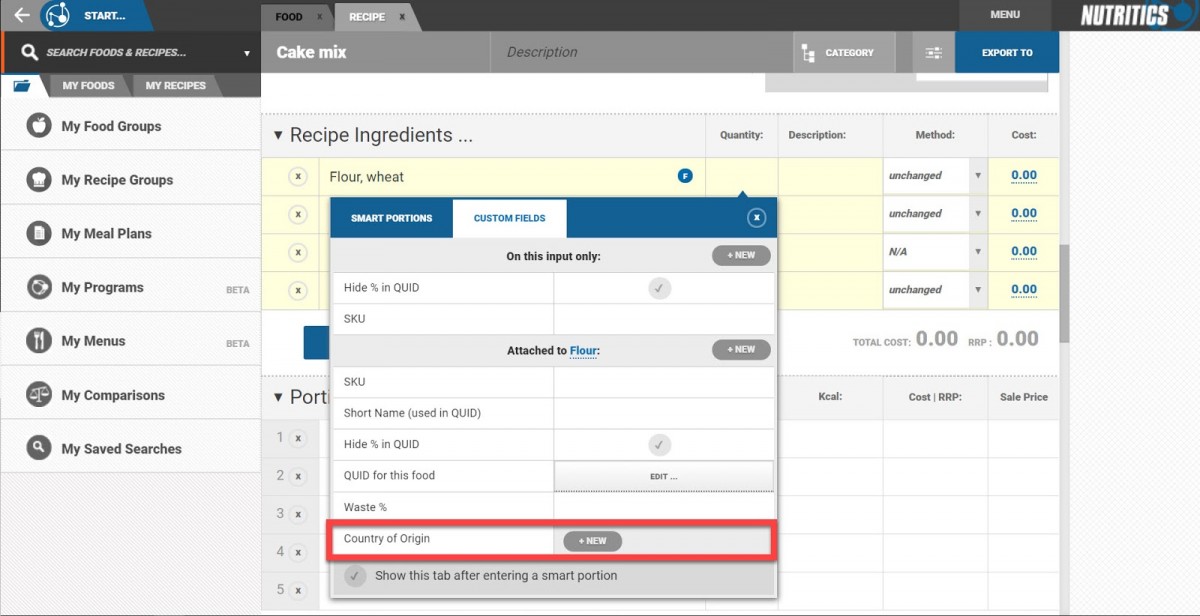This screenshot has width=1200, height=616.
Task: Switch to the Smart Portions tab
Action: (391, 218)
